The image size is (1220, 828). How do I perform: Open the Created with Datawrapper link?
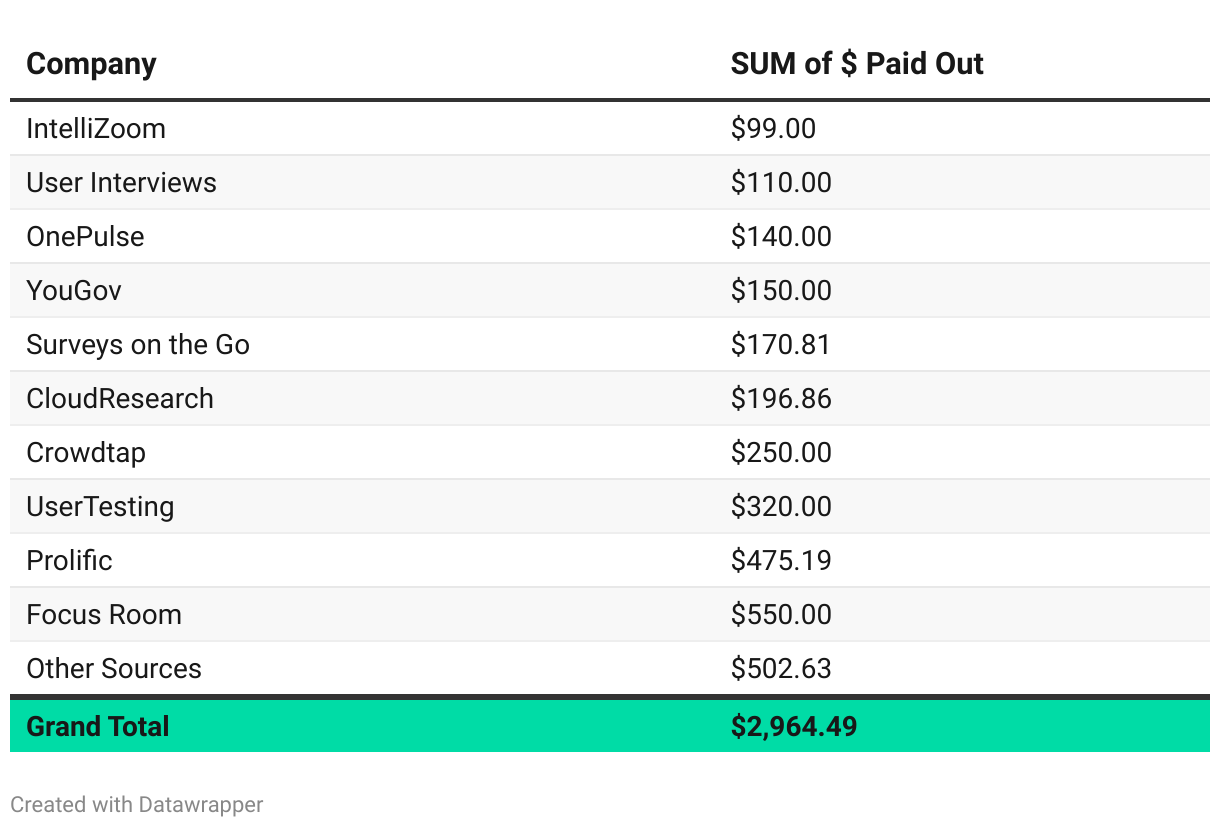137,804
